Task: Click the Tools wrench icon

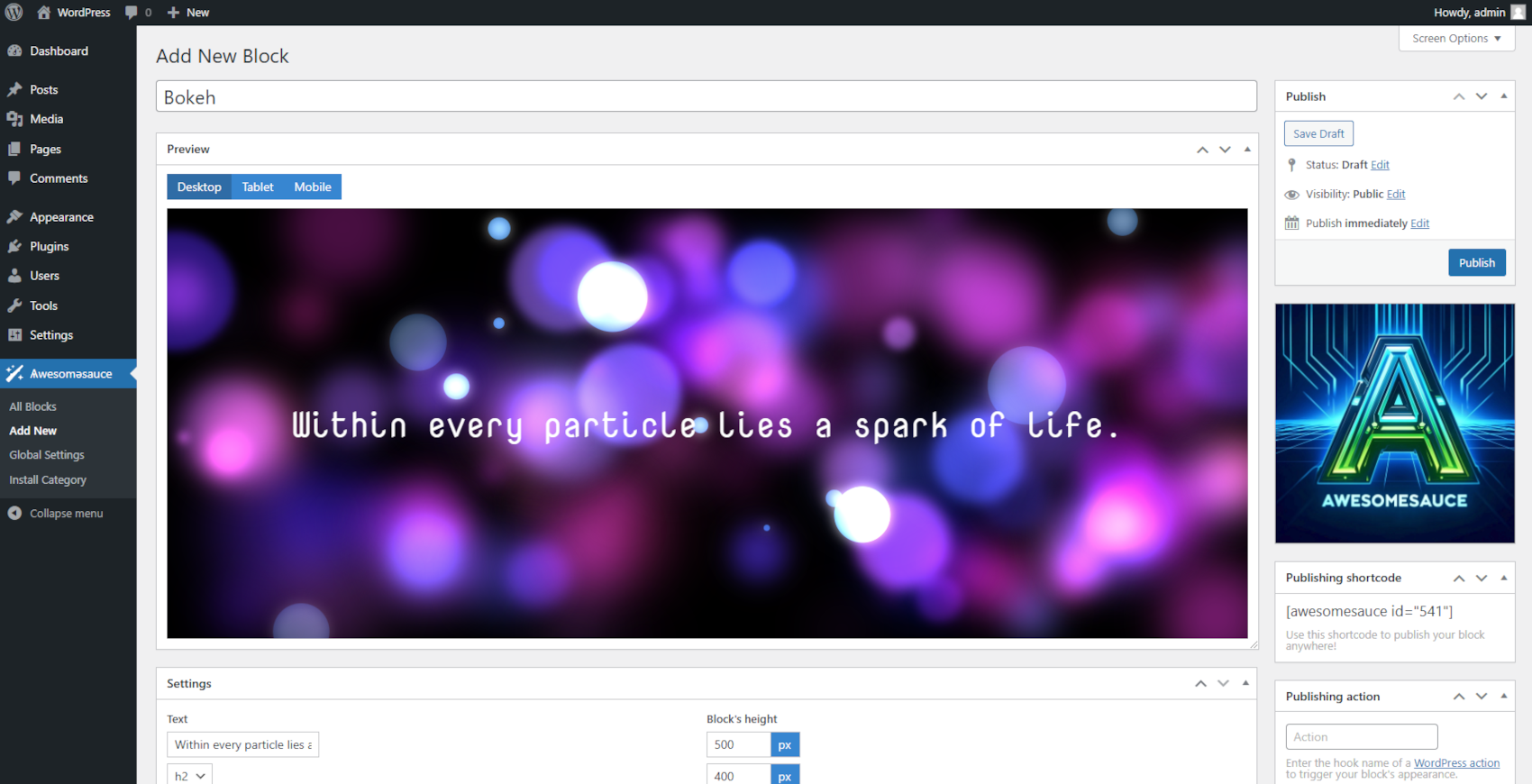Action: [14, 305]
